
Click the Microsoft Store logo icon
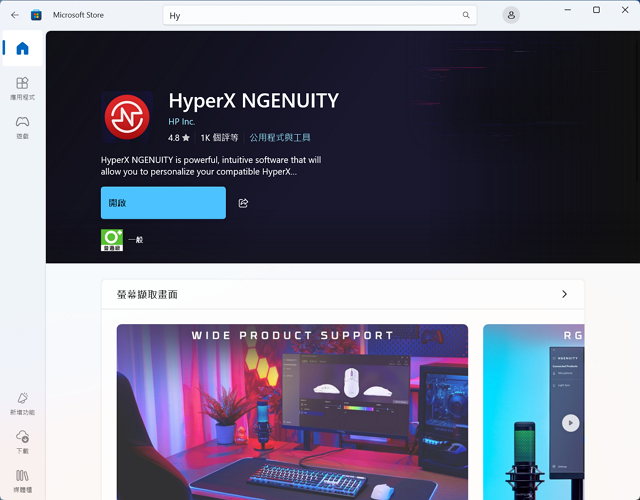(x=36, y=15)
